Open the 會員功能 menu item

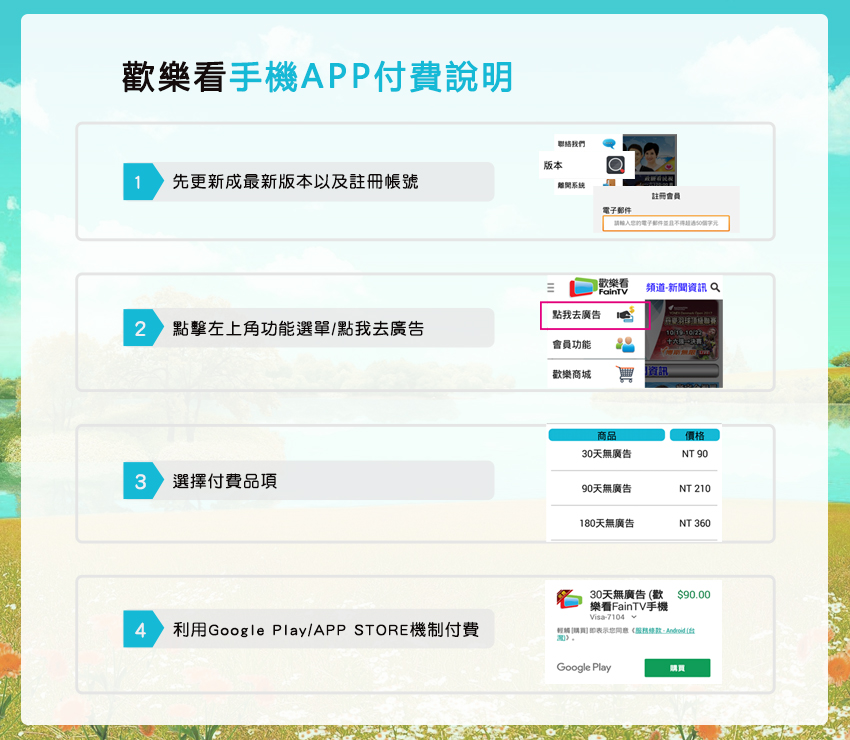pos(595,344)
